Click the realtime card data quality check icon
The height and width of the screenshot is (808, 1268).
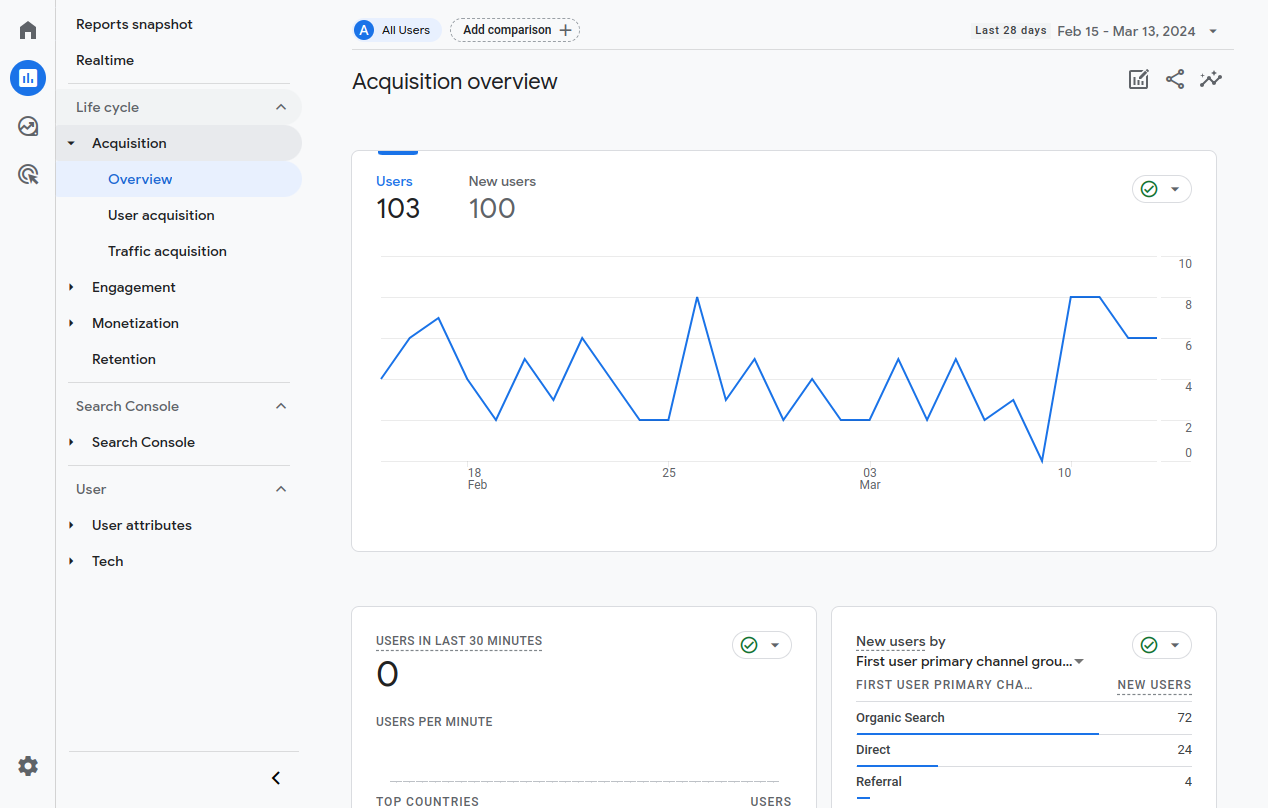point(749,645)
